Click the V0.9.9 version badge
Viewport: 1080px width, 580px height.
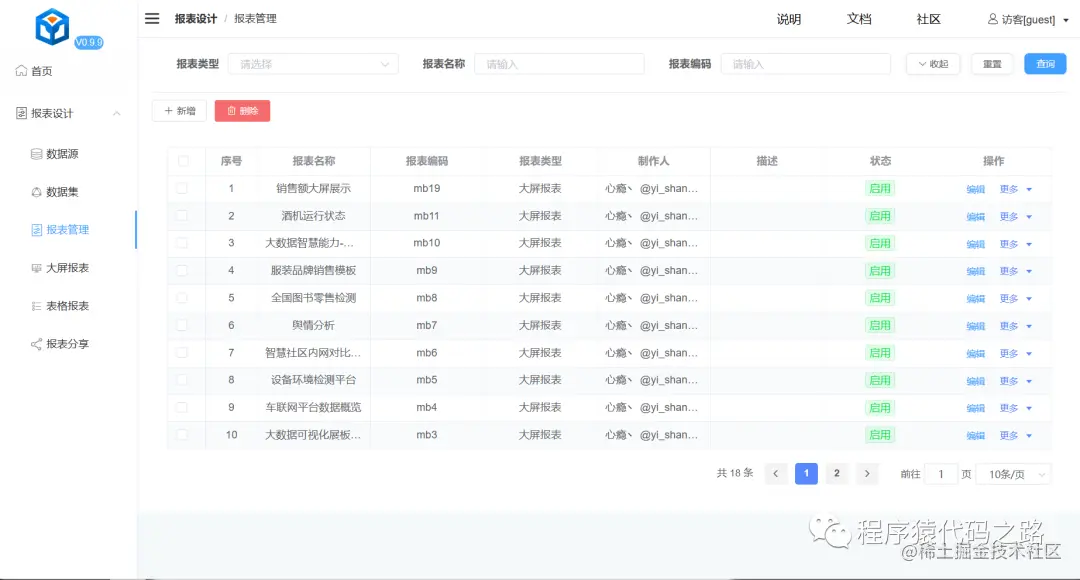89,43
